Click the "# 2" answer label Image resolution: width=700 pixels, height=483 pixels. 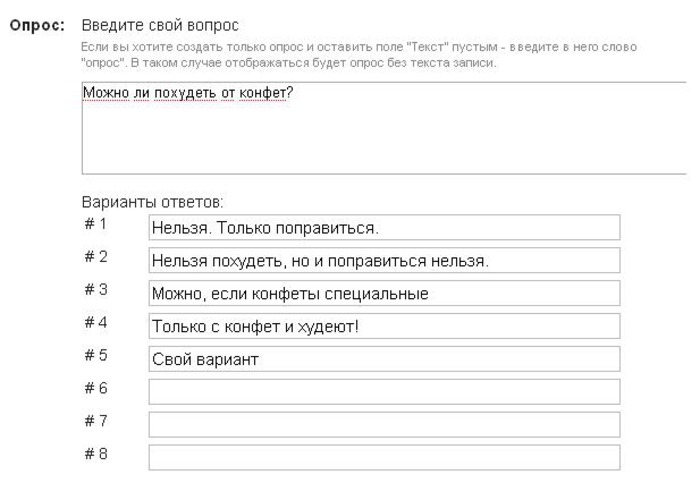pyautogui.click(x=96, y=257)
